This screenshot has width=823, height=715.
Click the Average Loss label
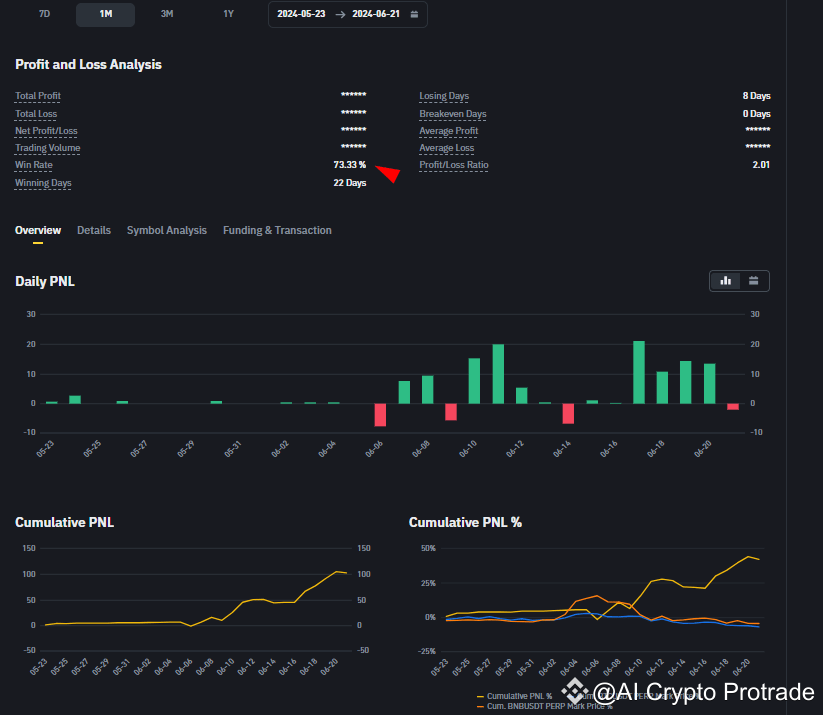pyautogui.click(x=447, y=148)
